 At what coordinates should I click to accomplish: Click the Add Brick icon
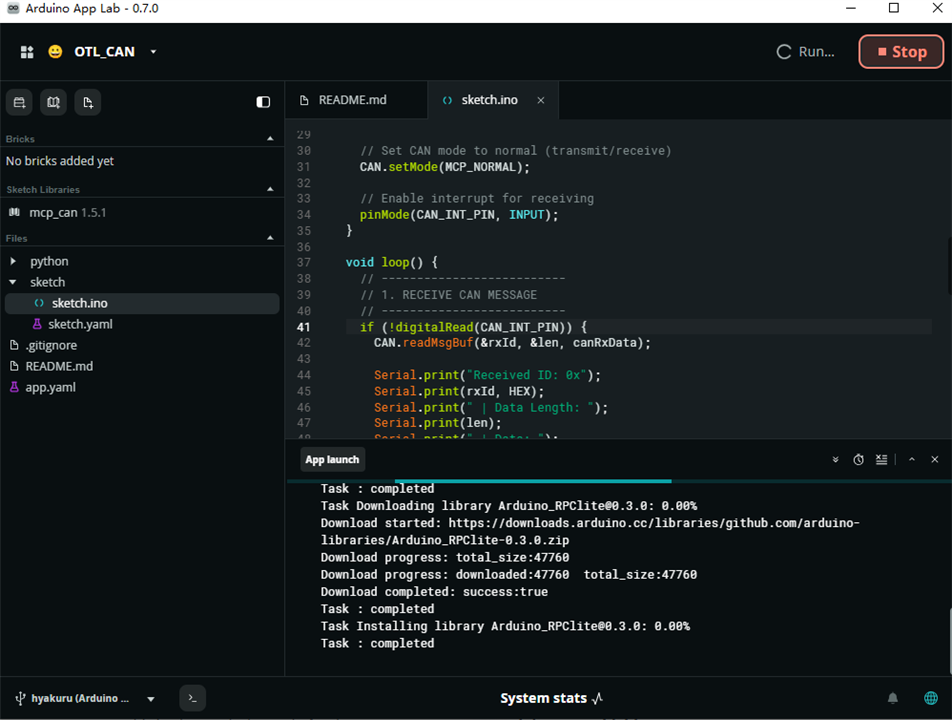coord(19,102)
